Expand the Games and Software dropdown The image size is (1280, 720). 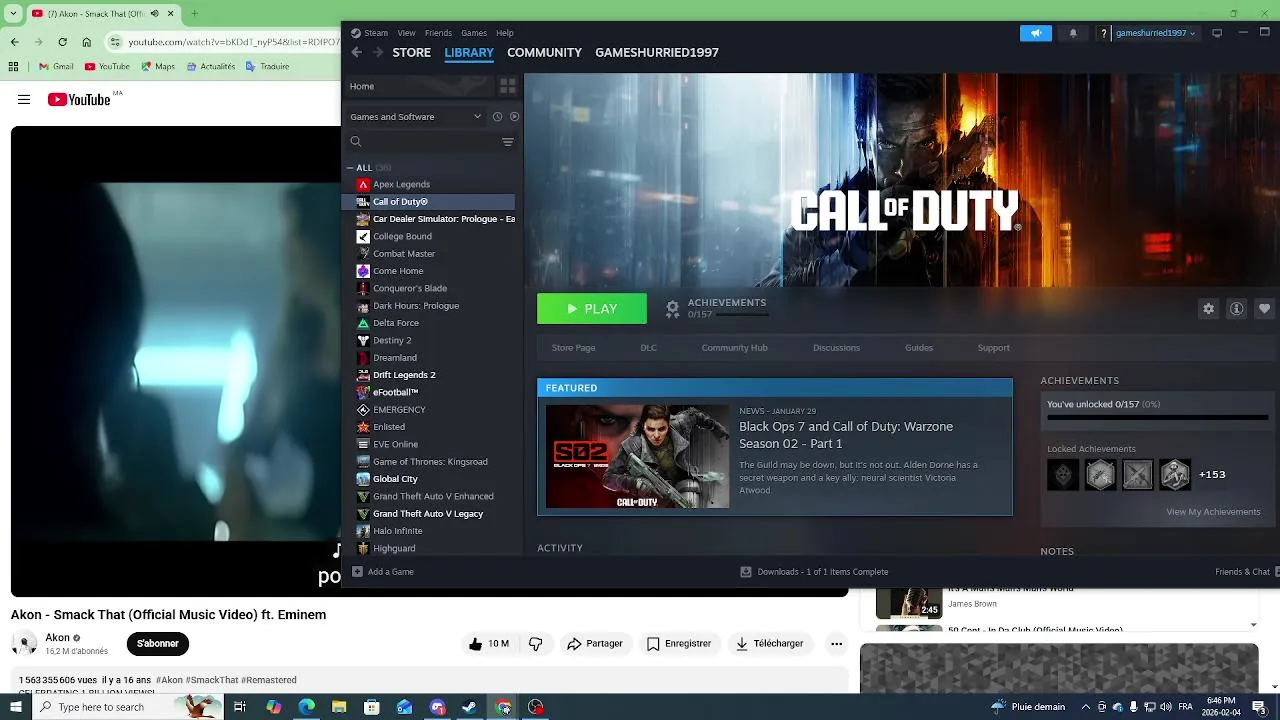[415, 117]
